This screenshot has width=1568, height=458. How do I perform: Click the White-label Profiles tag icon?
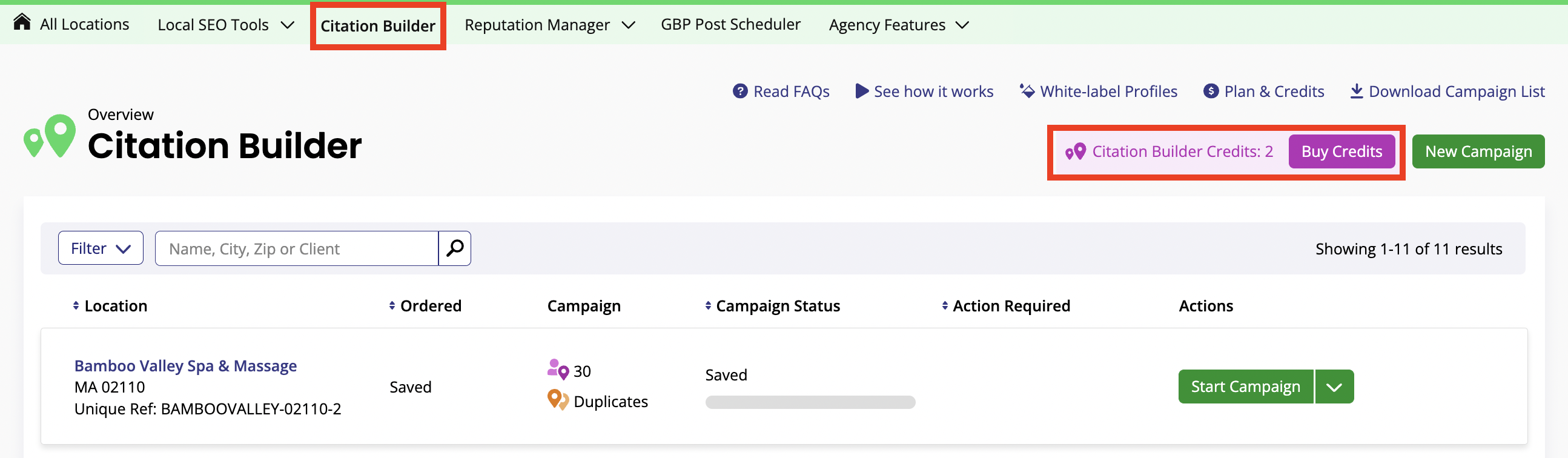(x=1027, y=91)
